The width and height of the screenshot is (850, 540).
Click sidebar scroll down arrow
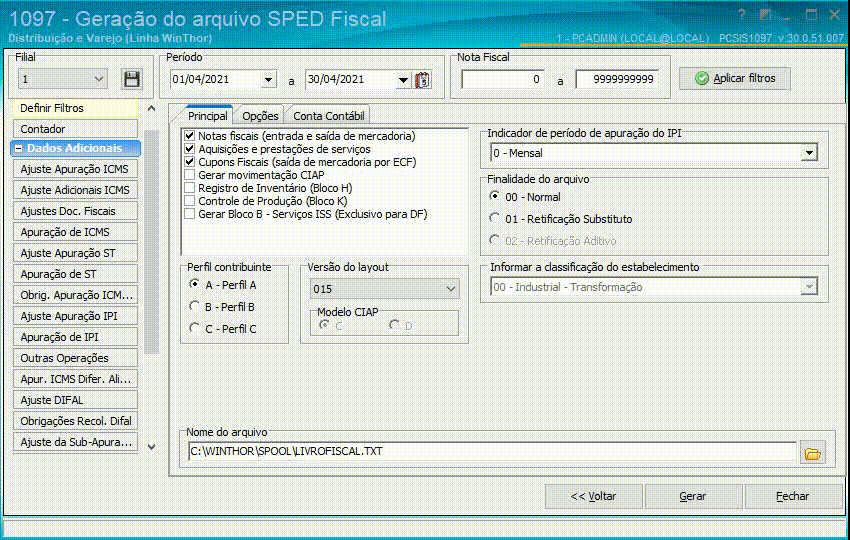coord(151,447)
